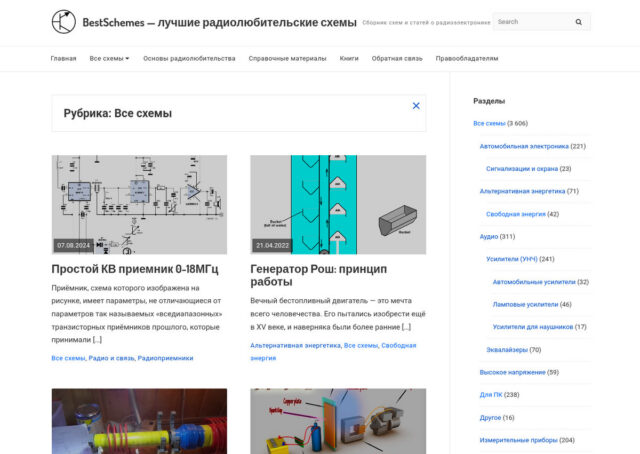
Task: Open the Rosch generator diagram thumbnail
Action: click(x=338, y=205)
